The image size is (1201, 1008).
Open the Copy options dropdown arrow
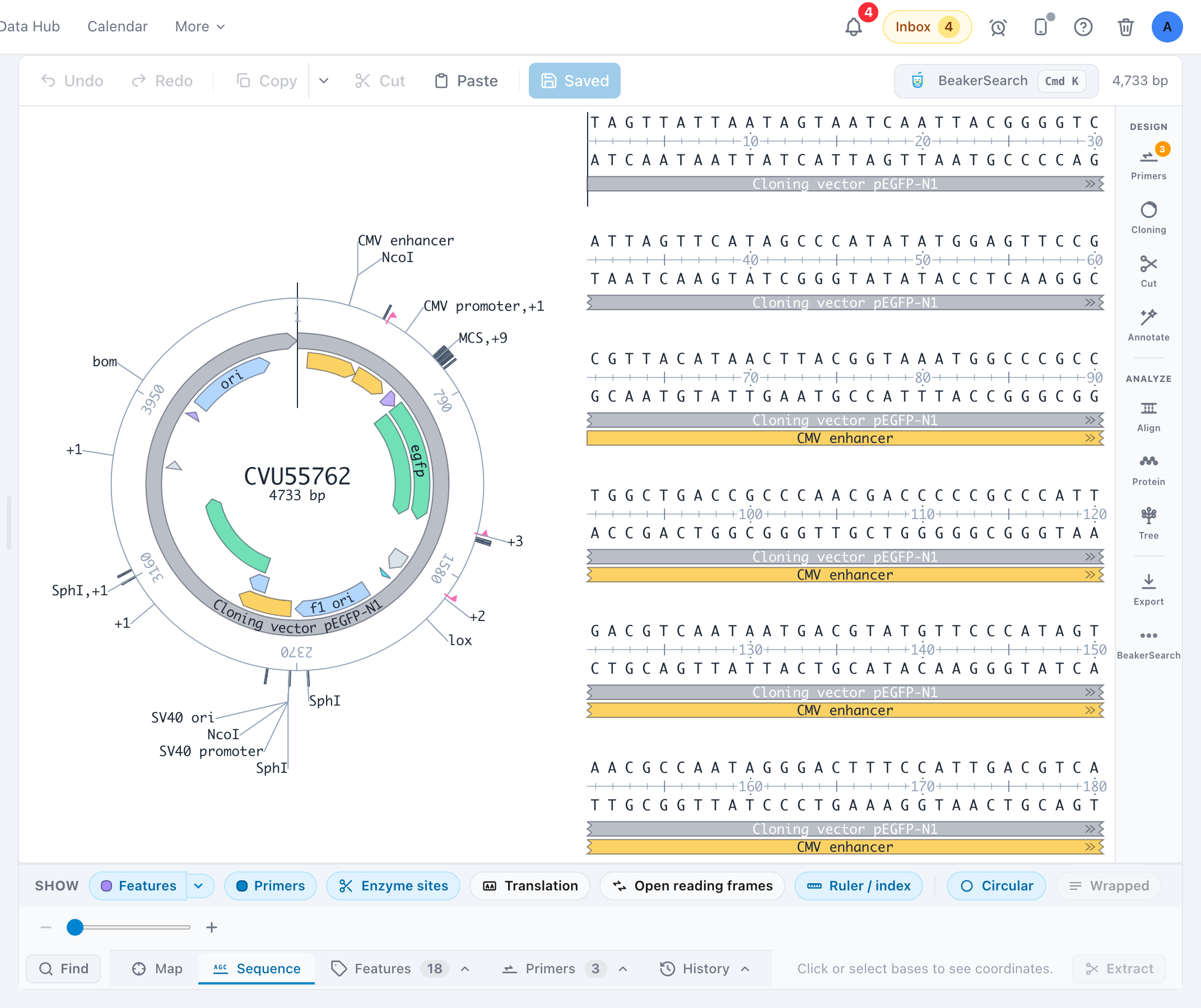pyautogui.click(x=324, y=81)
